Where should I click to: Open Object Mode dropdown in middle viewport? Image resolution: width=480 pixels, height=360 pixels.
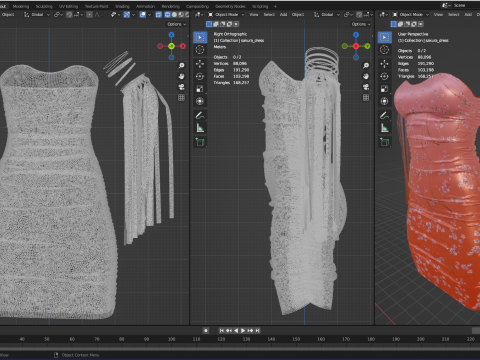(226, 15)
